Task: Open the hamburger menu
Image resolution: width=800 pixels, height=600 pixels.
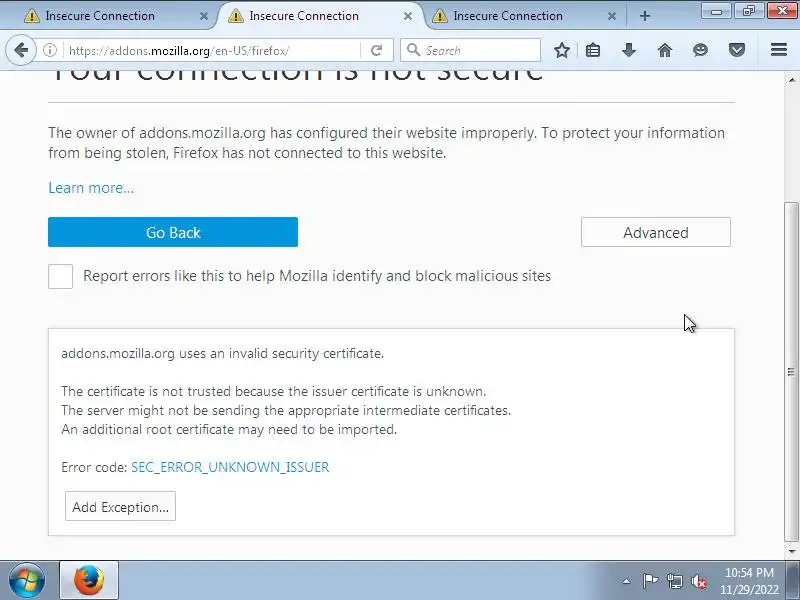Action: click(779, 49)
